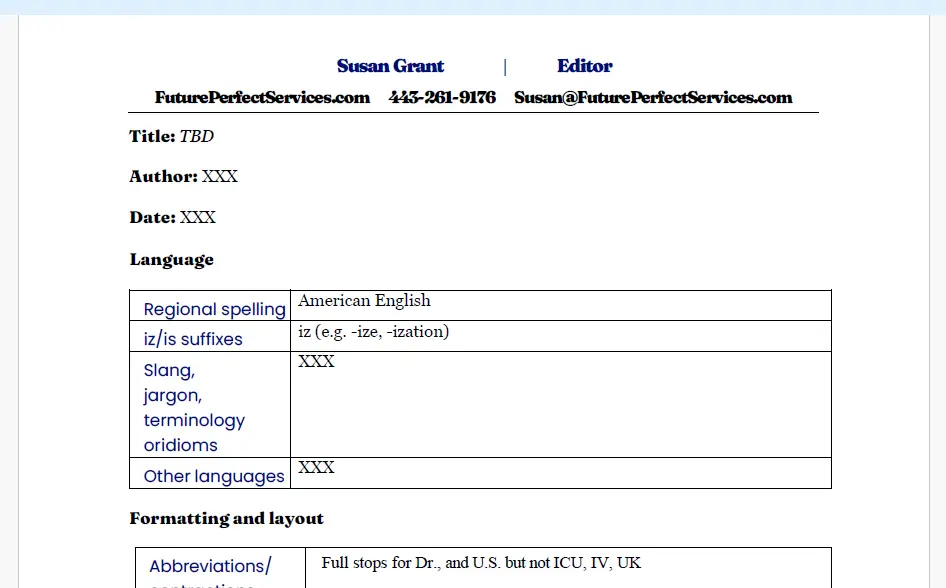Place cursor in the TBD title value
Screen dimensions: 946x588
pos(197,136)
